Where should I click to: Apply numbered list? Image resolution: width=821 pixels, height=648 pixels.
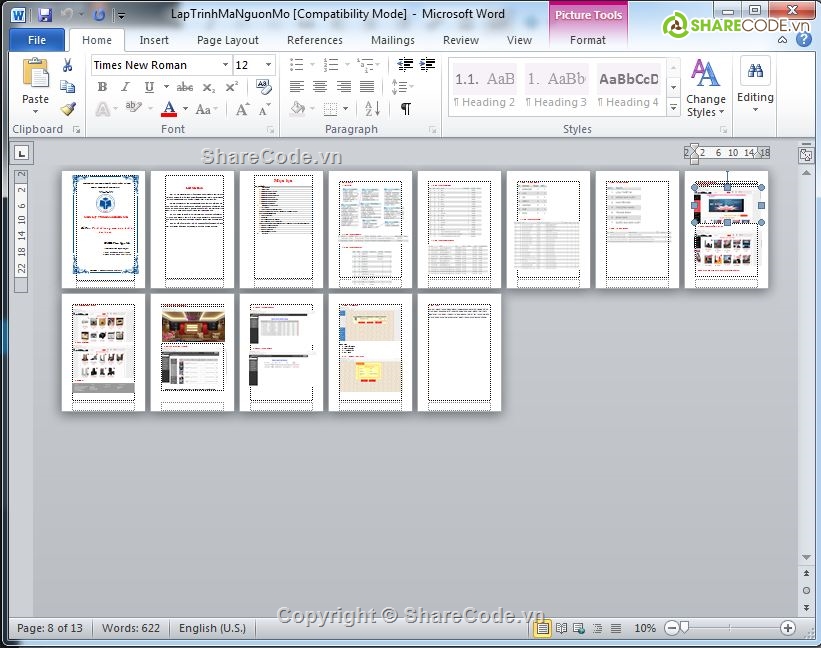pos(331,65)
